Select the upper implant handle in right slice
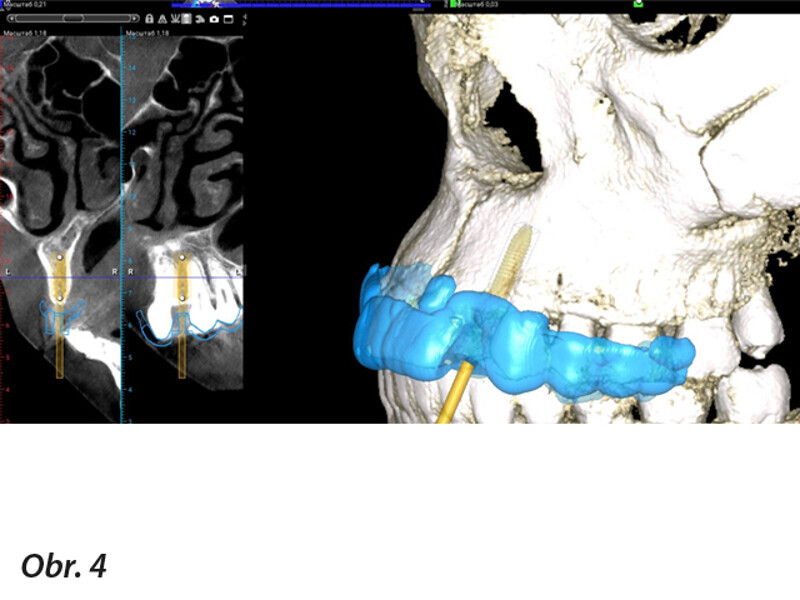The height and width of the screenshot is (600, 800). point(182,257)
